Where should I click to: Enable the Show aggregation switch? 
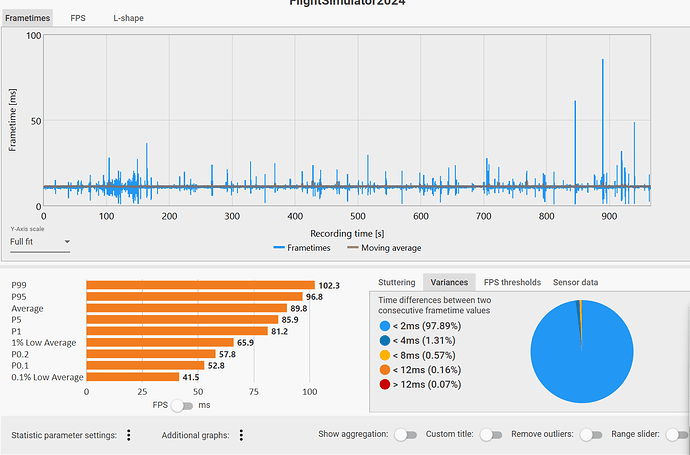click(x=405, y=435)
